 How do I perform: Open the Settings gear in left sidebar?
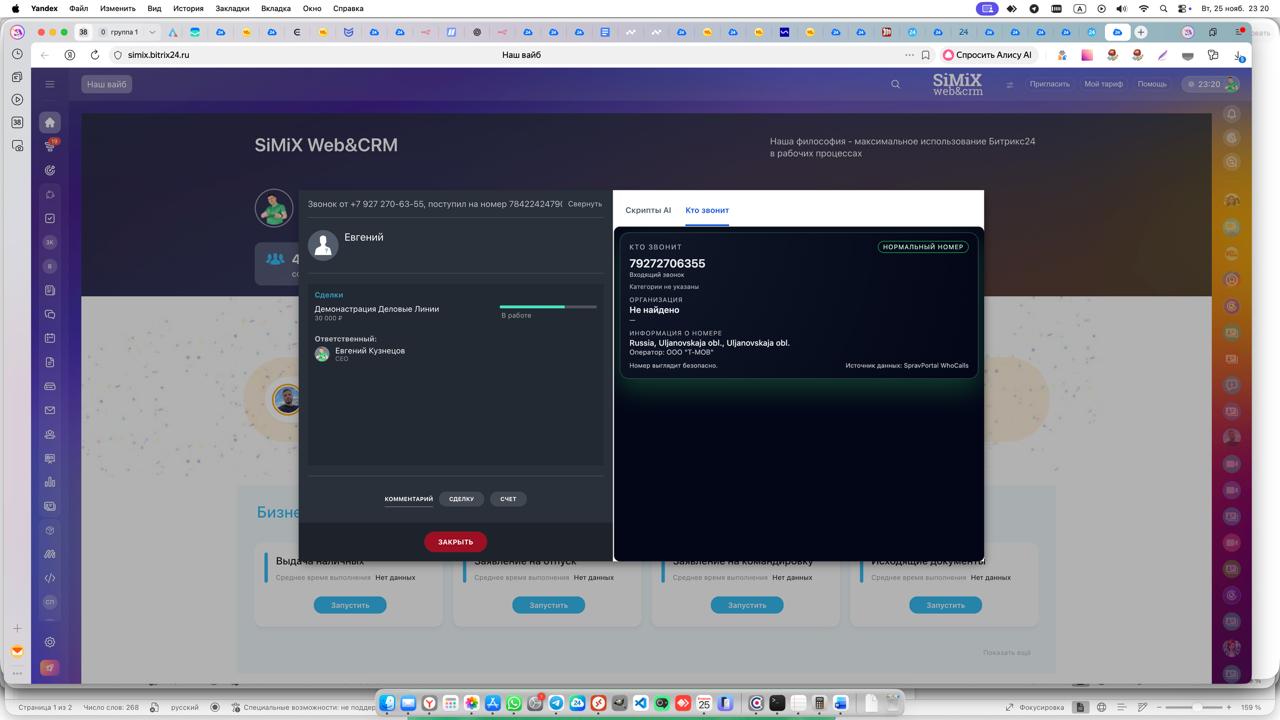49,642
